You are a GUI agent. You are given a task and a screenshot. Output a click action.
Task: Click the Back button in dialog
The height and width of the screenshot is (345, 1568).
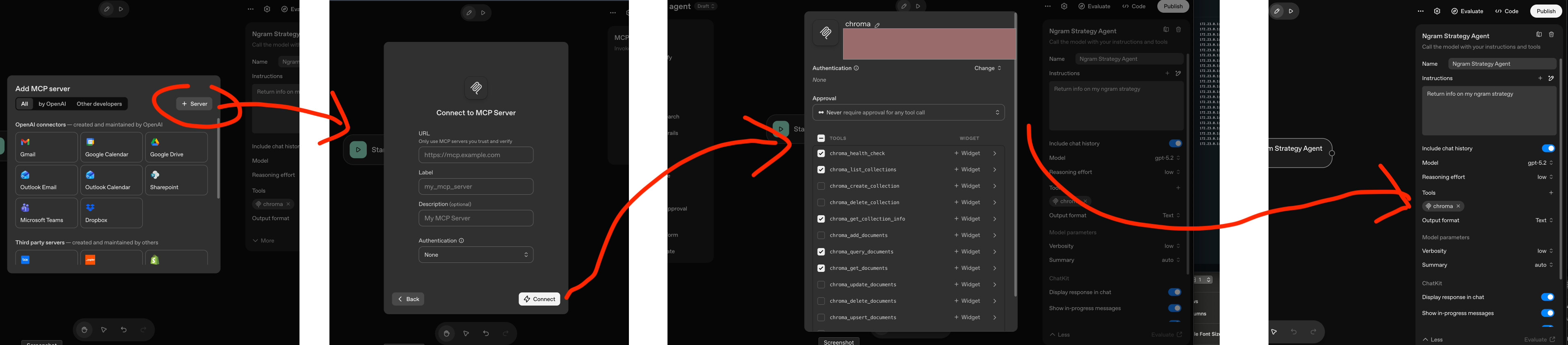408,299
